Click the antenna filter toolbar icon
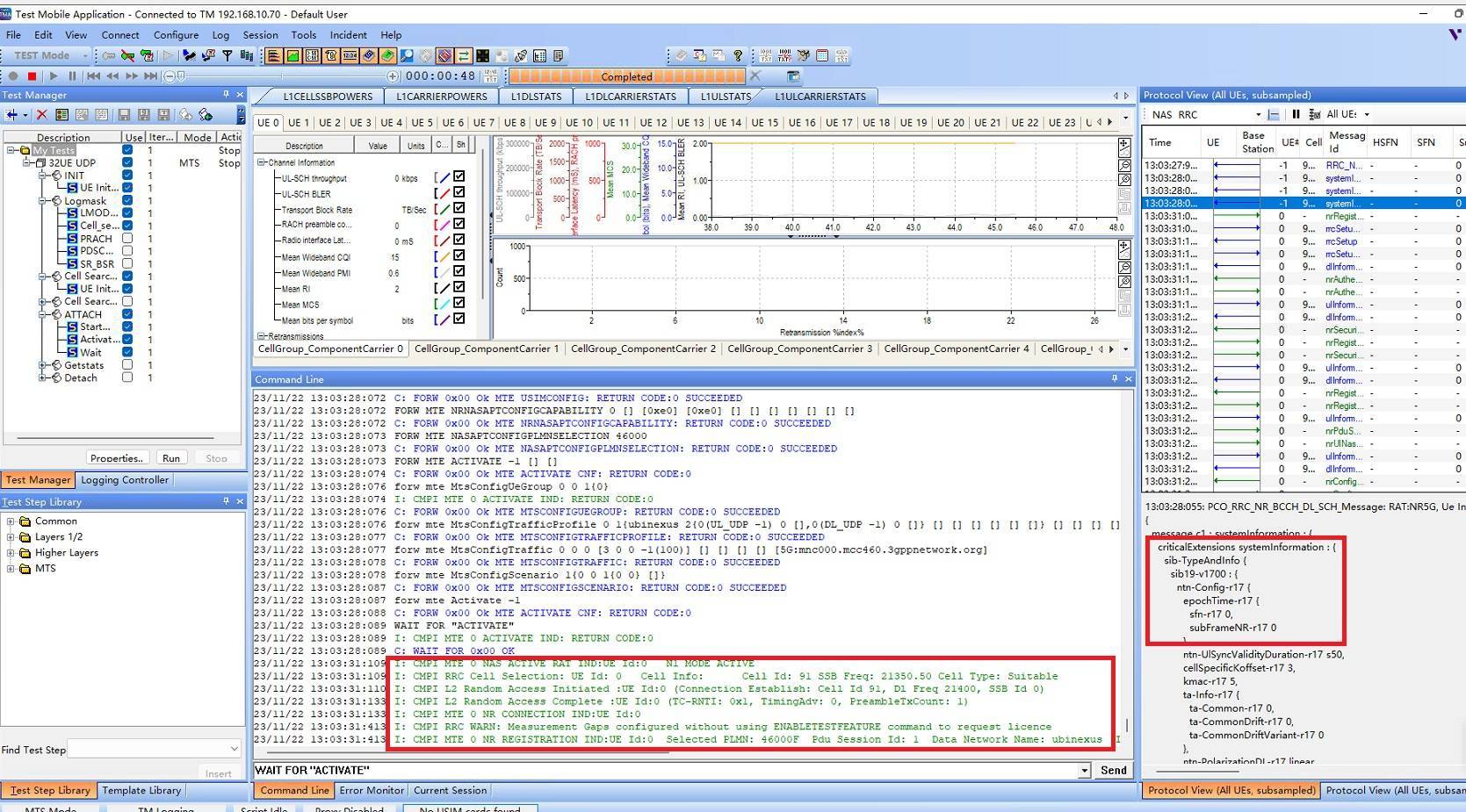Screen dimensions: 1466x812 [x=227, y=55]
